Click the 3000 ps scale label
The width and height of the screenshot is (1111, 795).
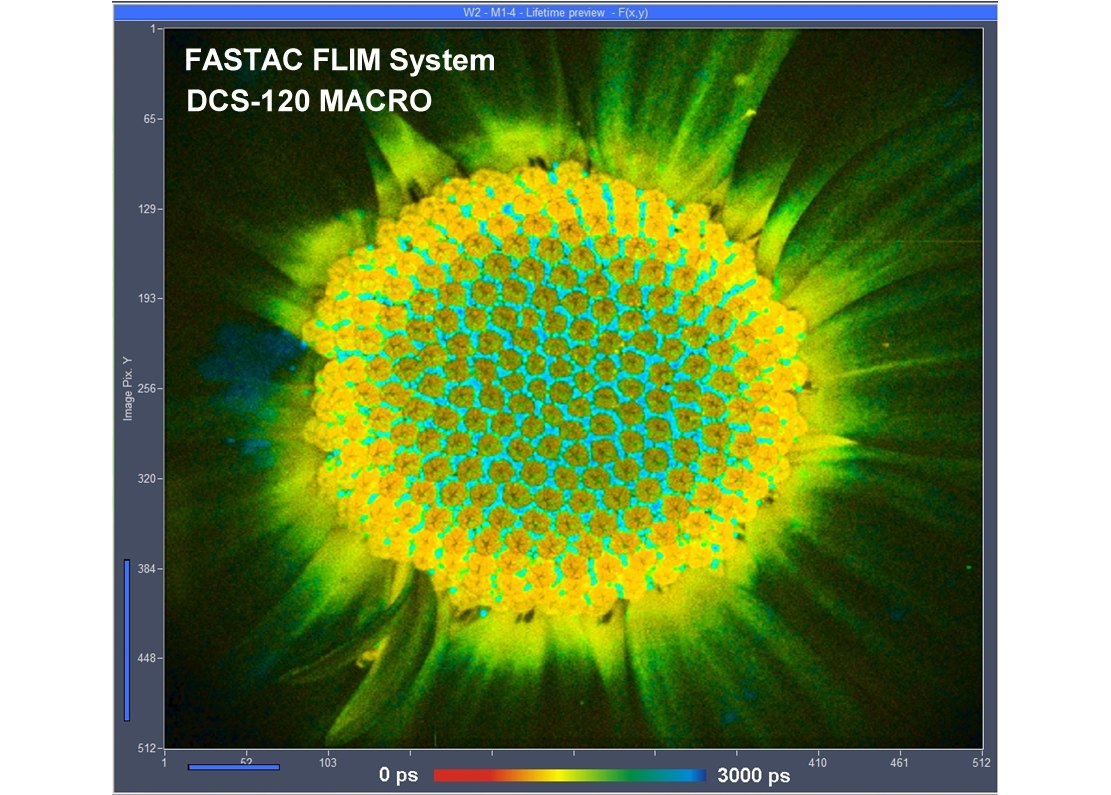756,773
